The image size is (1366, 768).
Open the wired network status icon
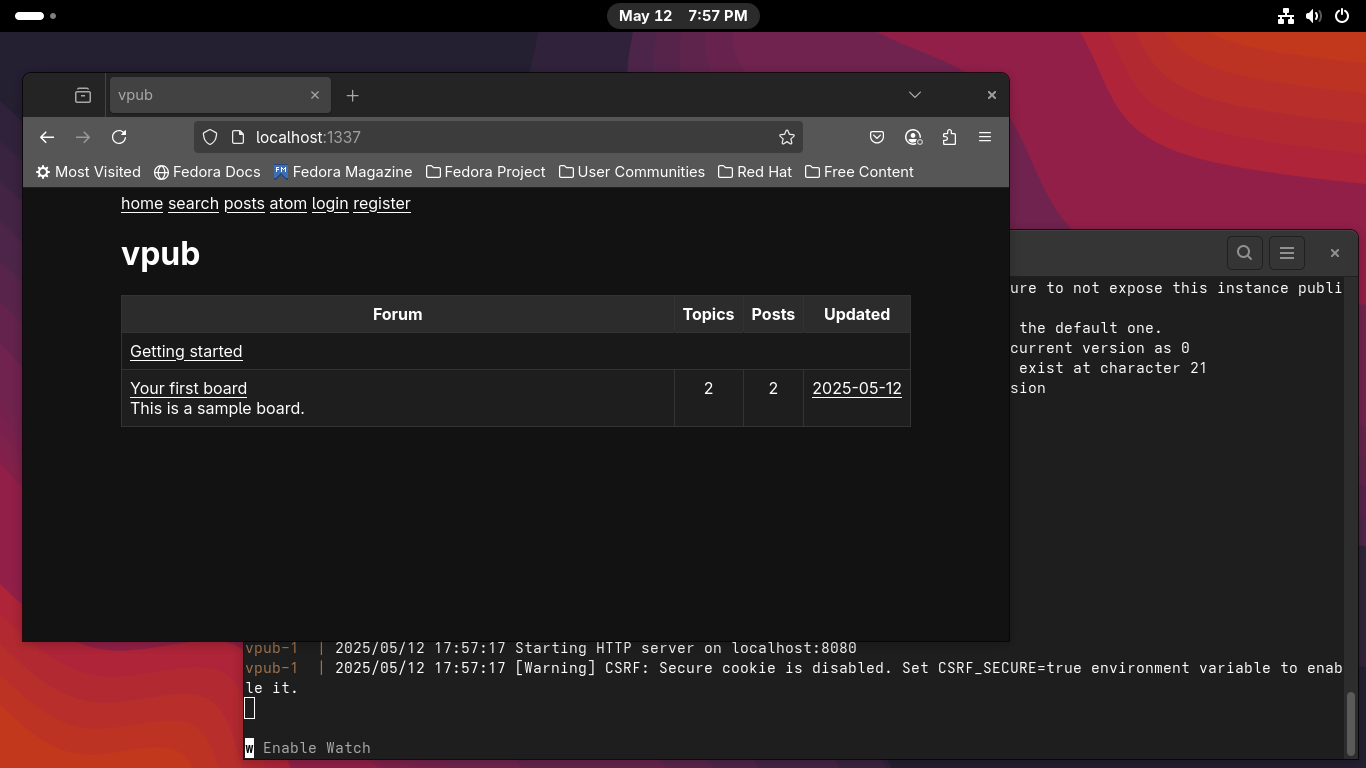1286,16
